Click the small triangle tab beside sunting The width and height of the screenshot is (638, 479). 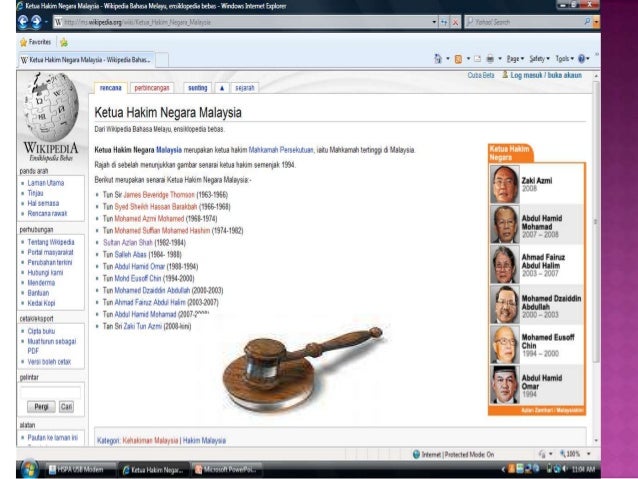coord(222,88)
